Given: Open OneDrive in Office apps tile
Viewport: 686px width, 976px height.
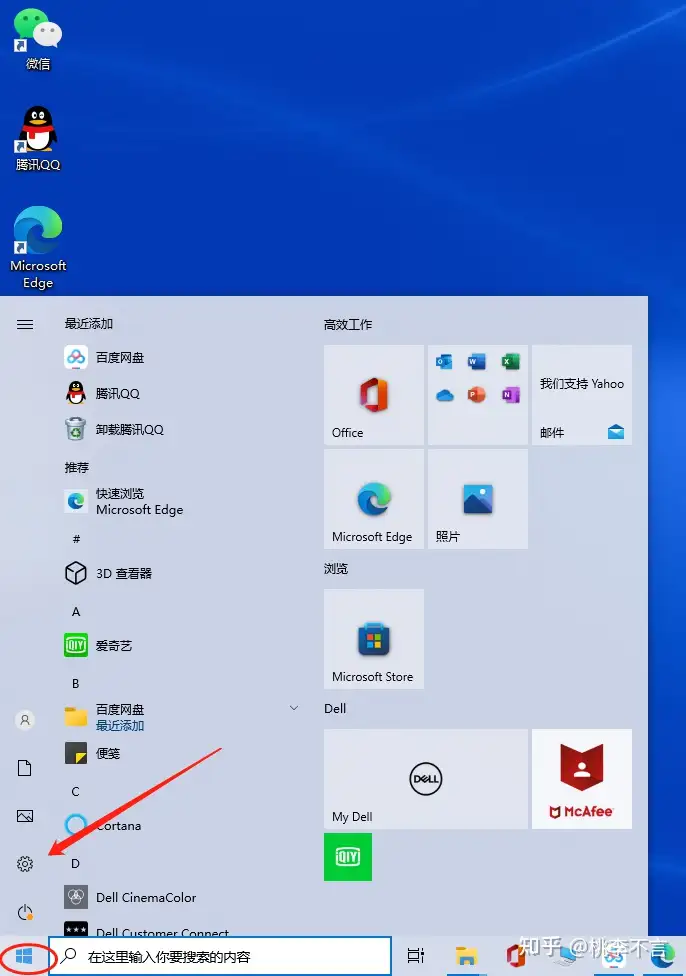Looking at the screenshot, I should [x=444, y=395].
